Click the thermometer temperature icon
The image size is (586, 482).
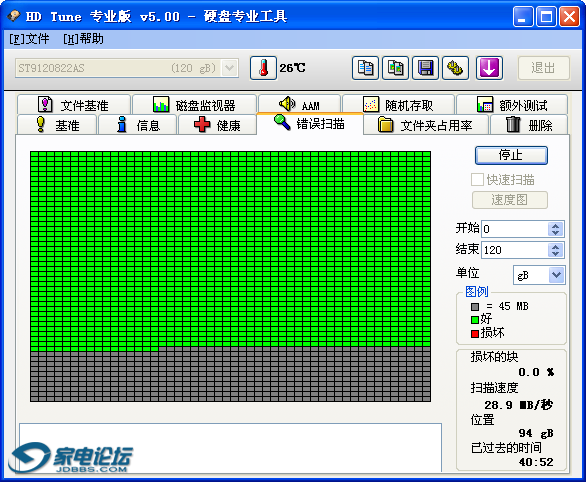point(263,68)
